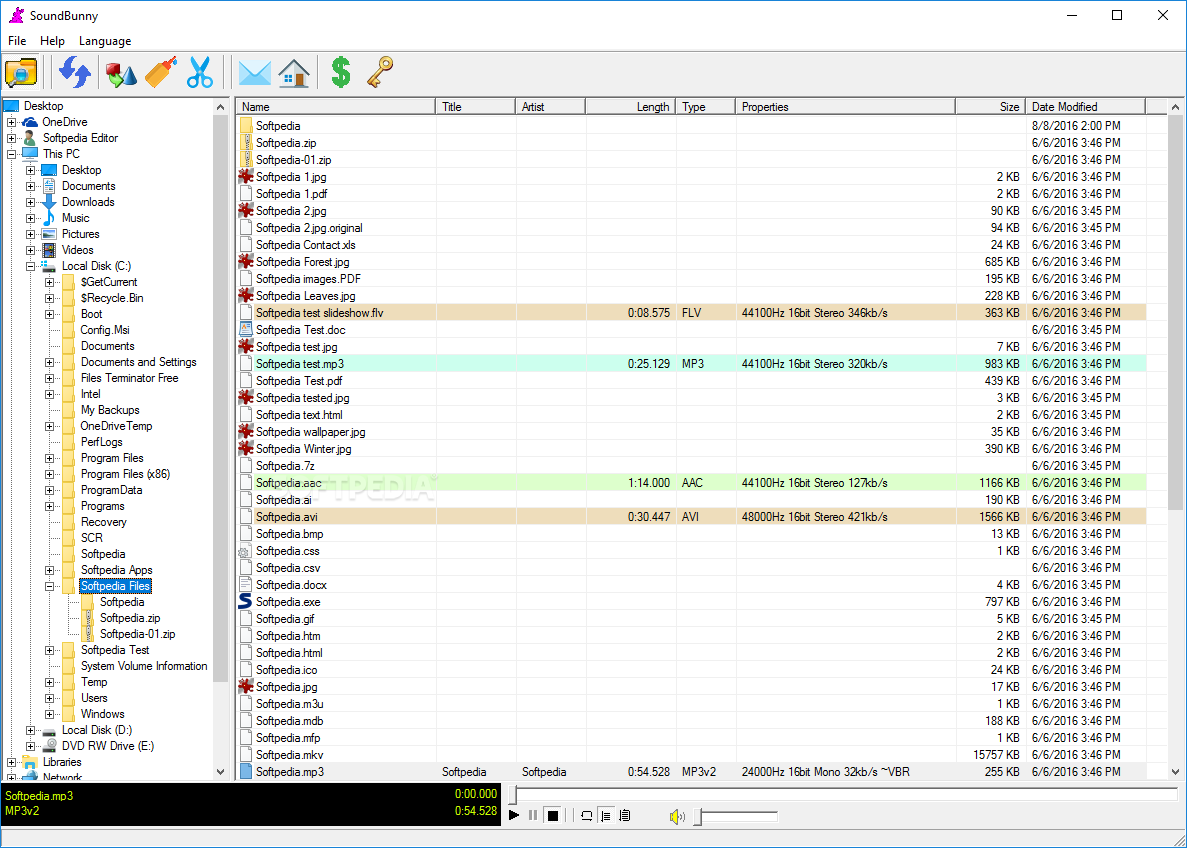The height and width of the screenshot is (848, 1187).
Task: Click the blue icon of Softpedia.mp3 row
Action: pyautogui.click(x=245, y=772)
